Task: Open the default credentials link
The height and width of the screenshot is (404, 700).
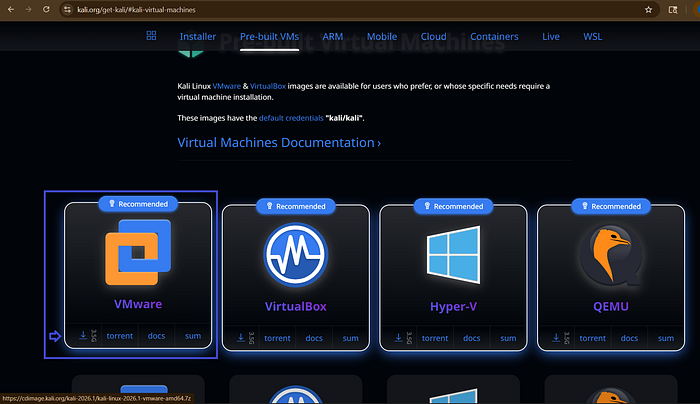Action: [291, 118]
